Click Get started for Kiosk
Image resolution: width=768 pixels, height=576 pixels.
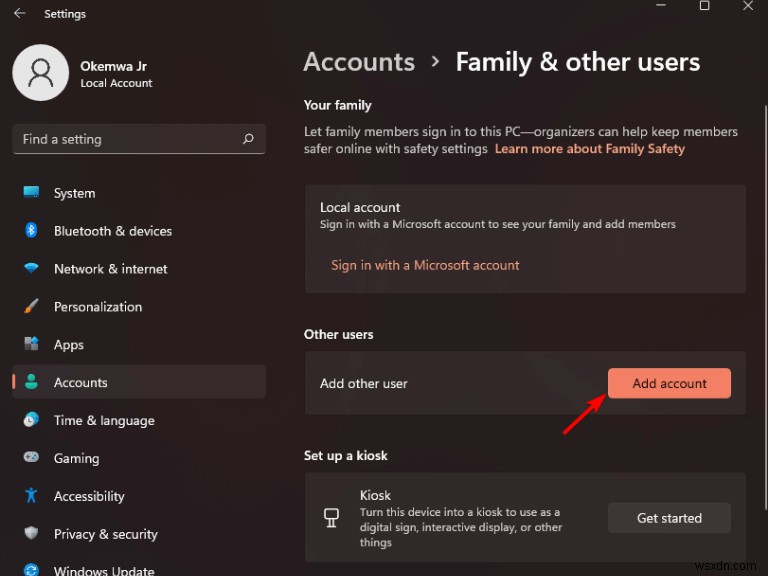click(669, 518)
